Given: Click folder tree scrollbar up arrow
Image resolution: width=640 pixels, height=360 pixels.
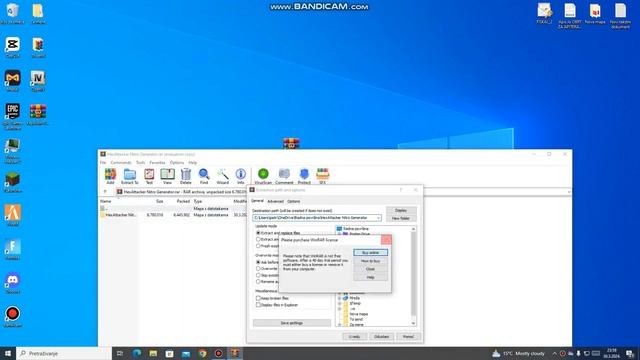Looking at the screenshot, I should click(x=413, y=229).
